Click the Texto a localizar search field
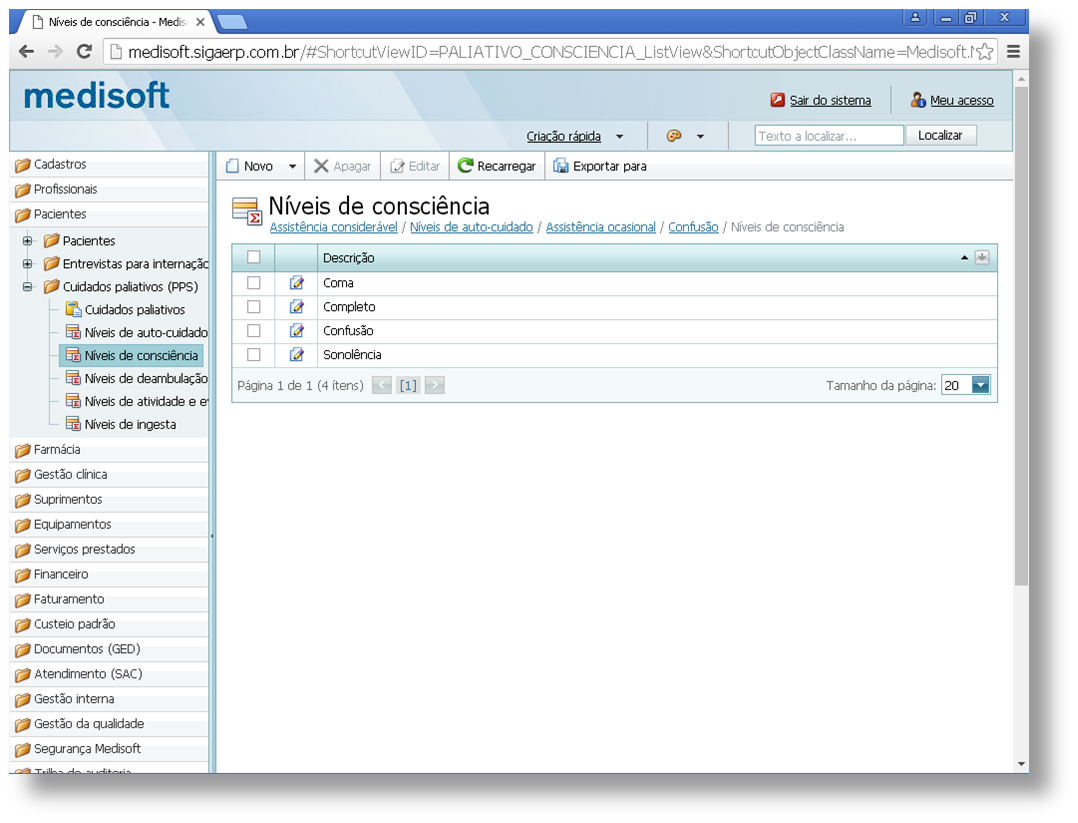 (828, 135)
